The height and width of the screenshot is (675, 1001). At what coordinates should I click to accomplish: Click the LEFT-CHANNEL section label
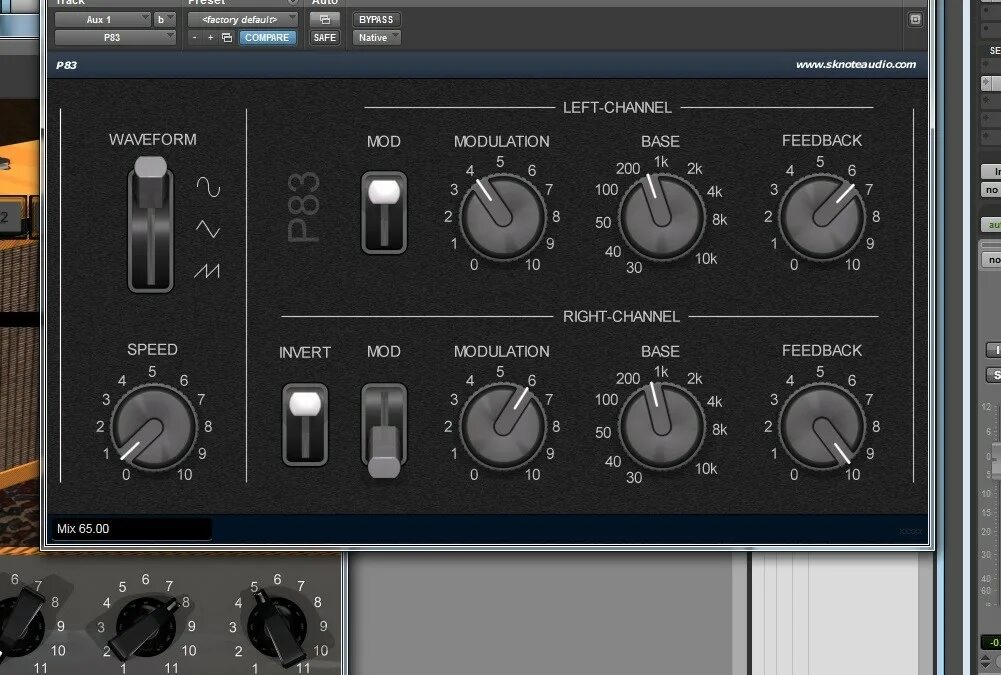617,107
